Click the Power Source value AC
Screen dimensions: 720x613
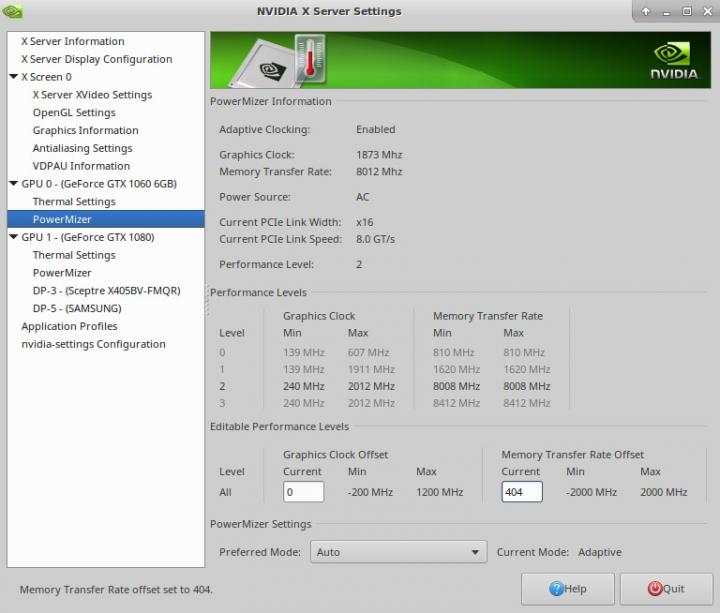363,197
